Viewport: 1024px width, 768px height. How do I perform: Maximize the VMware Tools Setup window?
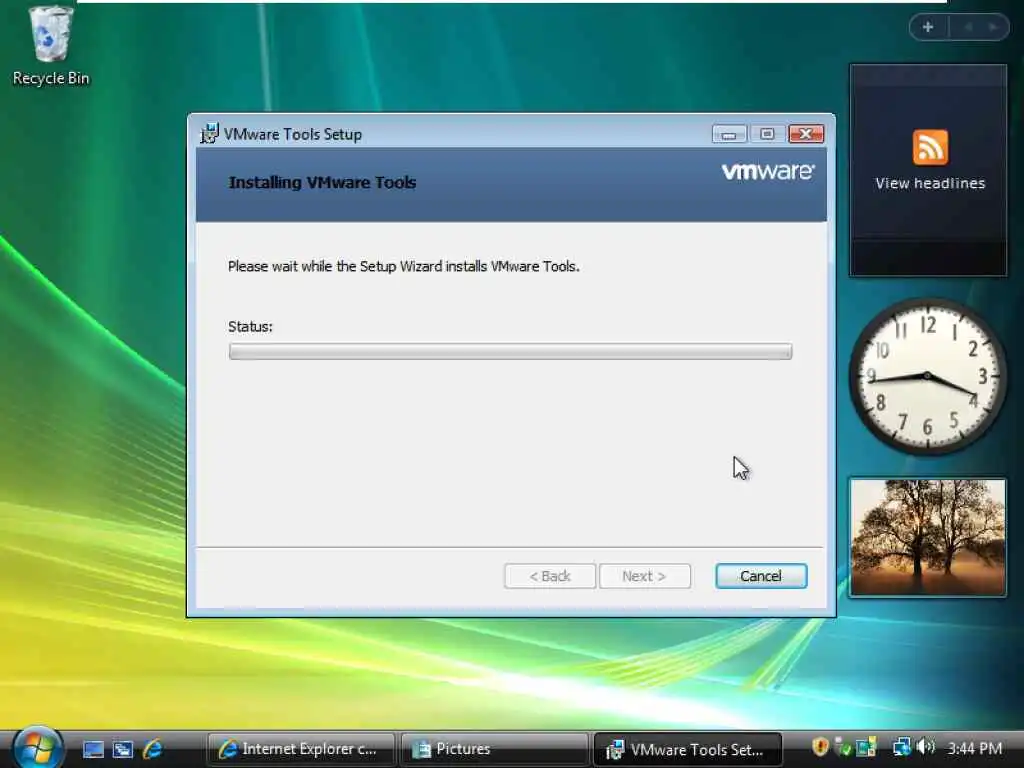pos(767,134)
